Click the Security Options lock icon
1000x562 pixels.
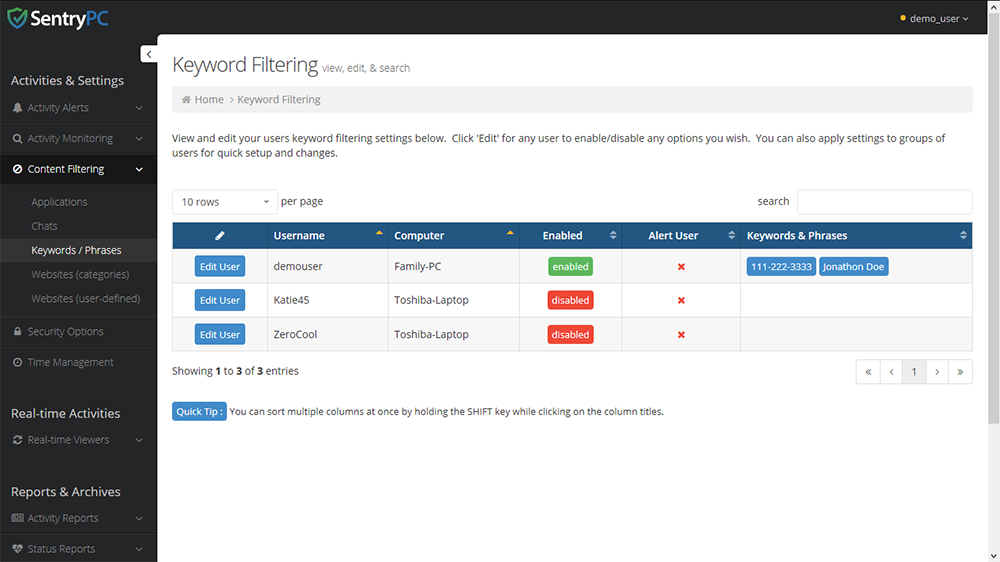coord(17,332)
